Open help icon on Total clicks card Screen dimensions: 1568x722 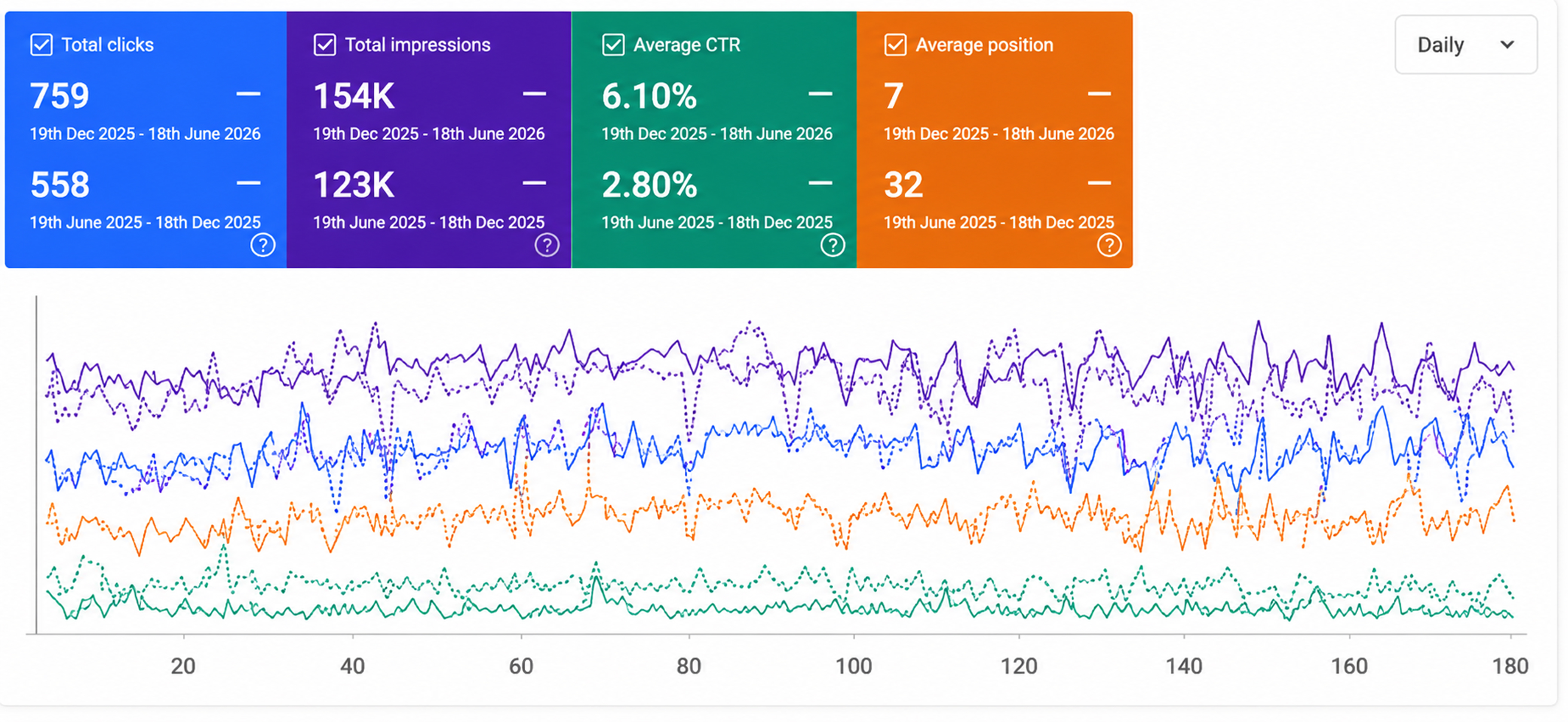tap(263, 245)
